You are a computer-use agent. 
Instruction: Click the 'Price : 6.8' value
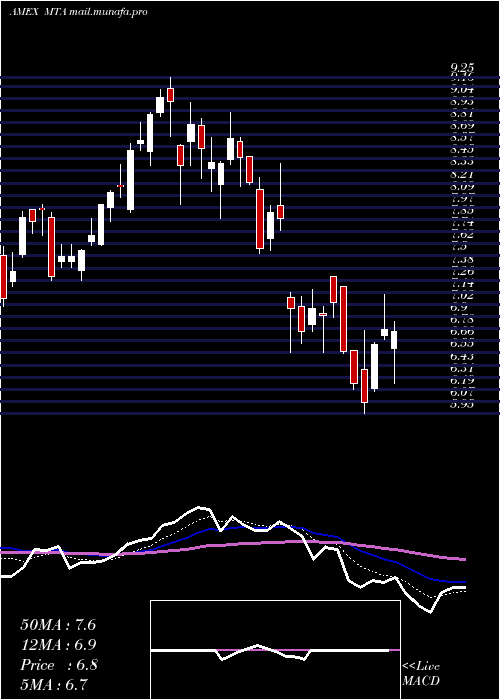58,665
